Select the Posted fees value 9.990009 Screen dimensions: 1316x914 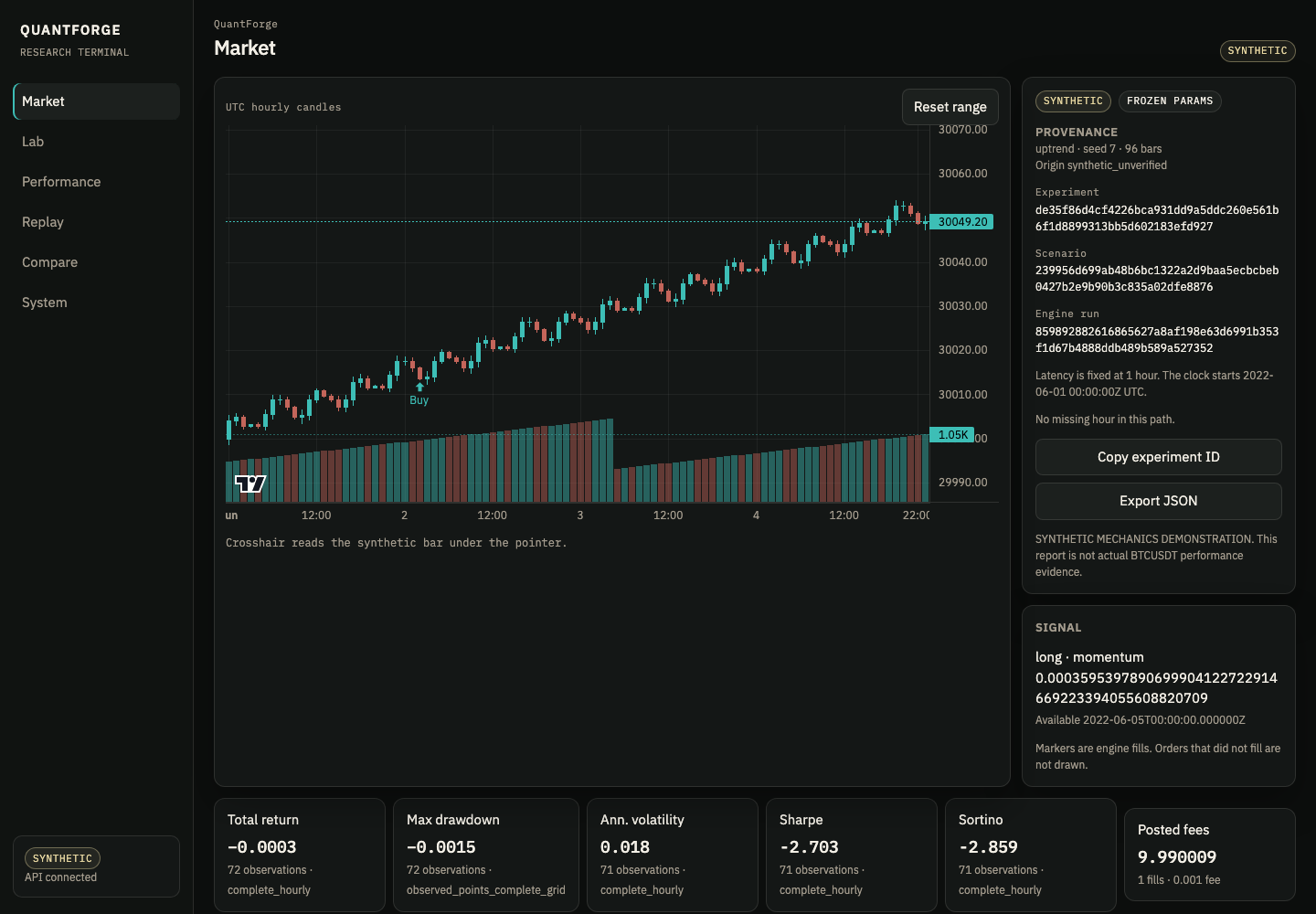click(x=1177, y=857)
